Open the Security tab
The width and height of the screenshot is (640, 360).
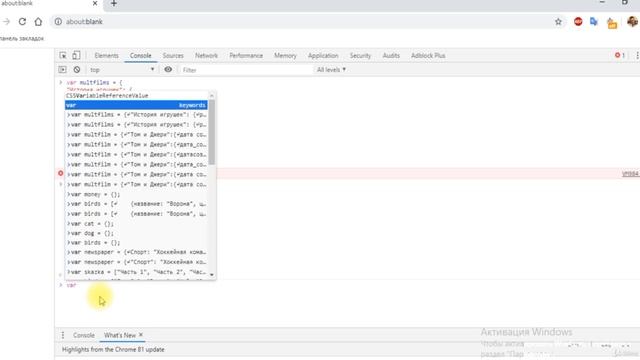(x=360, y=56)
